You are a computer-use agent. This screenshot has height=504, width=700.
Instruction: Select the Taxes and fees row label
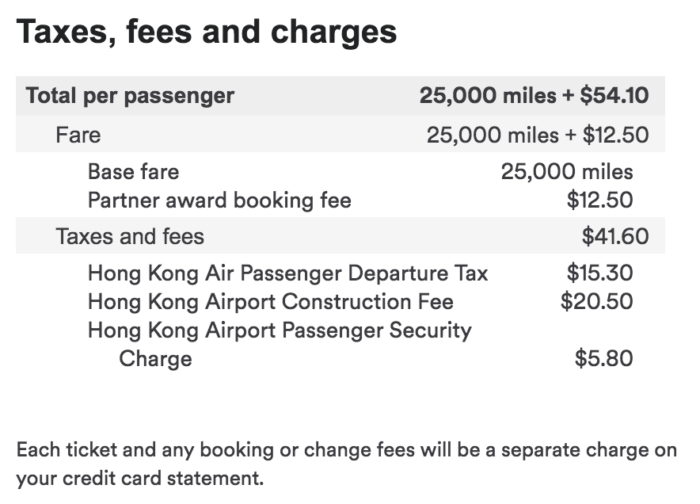(130, 236)
